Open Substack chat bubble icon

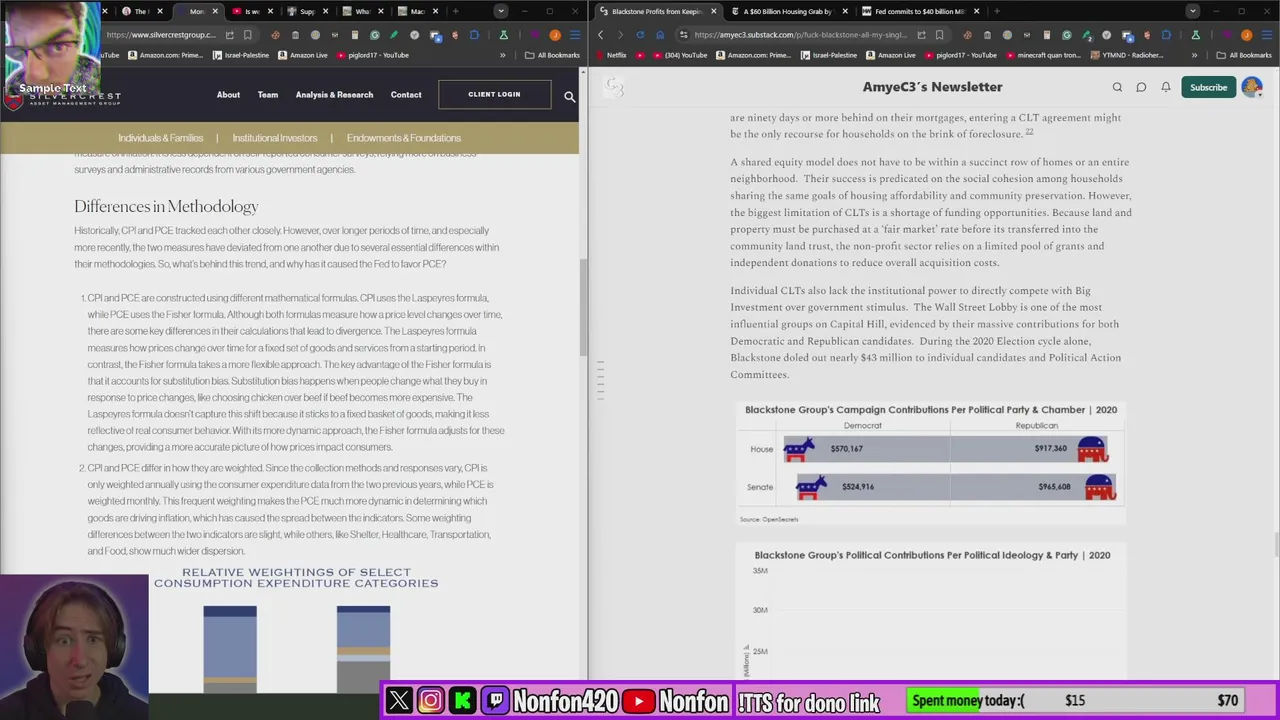(1141, 87)
